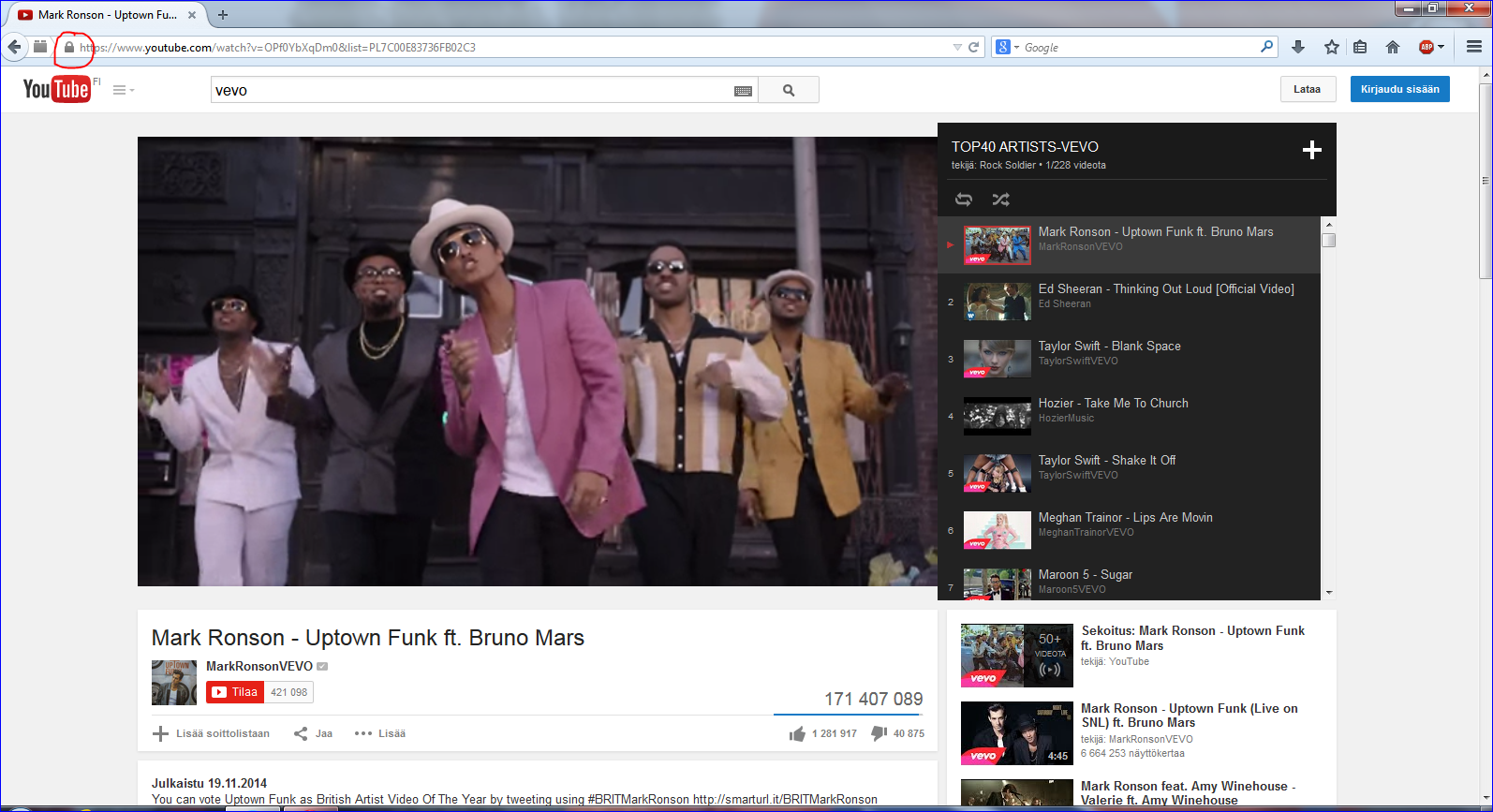
Task: Open the on-screen keyboard icon in search
Action: point(743,91)
